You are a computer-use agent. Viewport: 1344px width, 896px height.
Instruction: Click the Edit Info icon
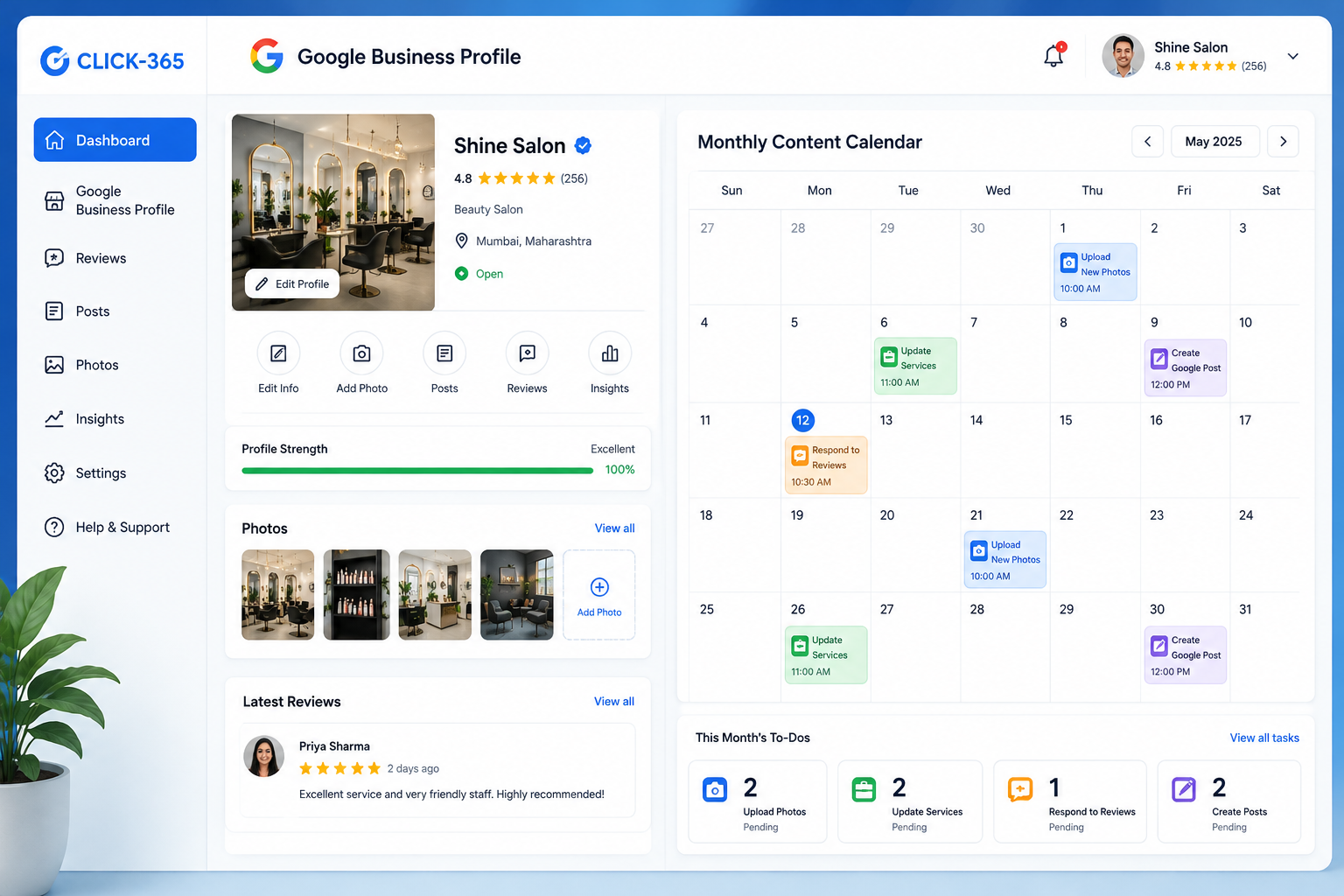click(278, 353)
